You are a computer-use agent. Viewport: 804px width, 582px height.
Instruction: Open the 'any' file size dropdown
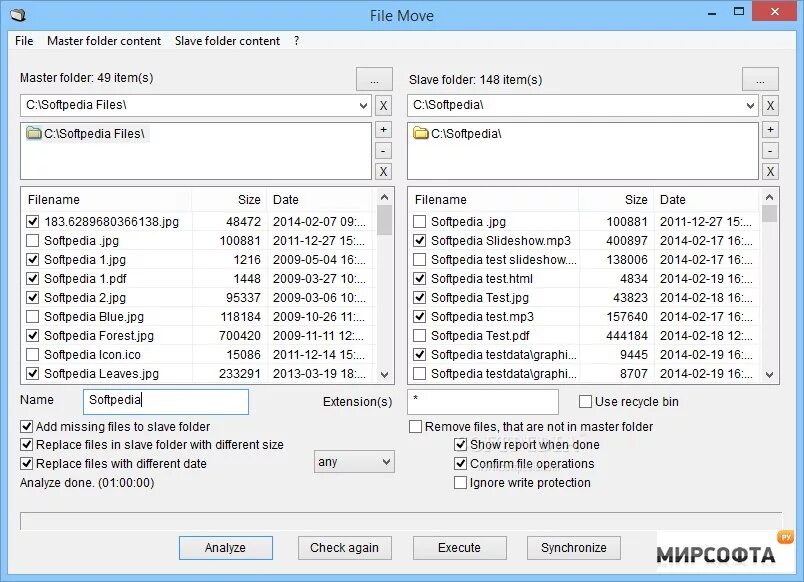(x=354, y=461)
